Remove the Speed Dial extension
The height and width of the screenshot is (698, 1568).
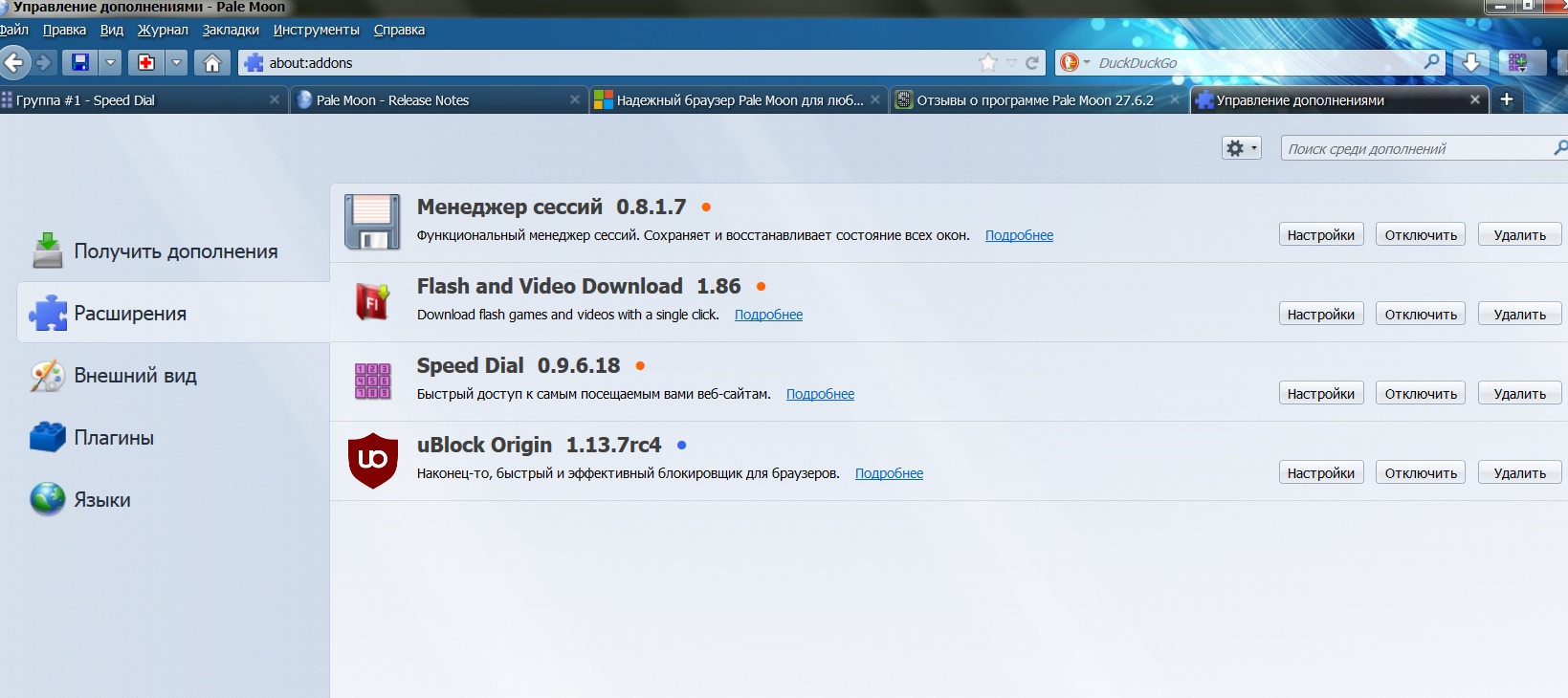(1519, 393)
